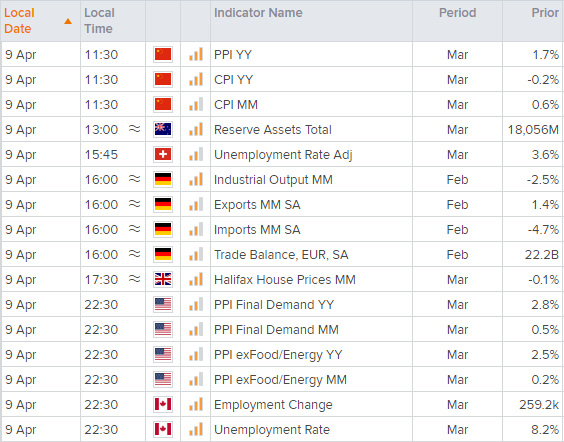Click approximate-time symbol on Halifax House Prices row
Viewport: 564px width, 442px height.
coord(134,278)
